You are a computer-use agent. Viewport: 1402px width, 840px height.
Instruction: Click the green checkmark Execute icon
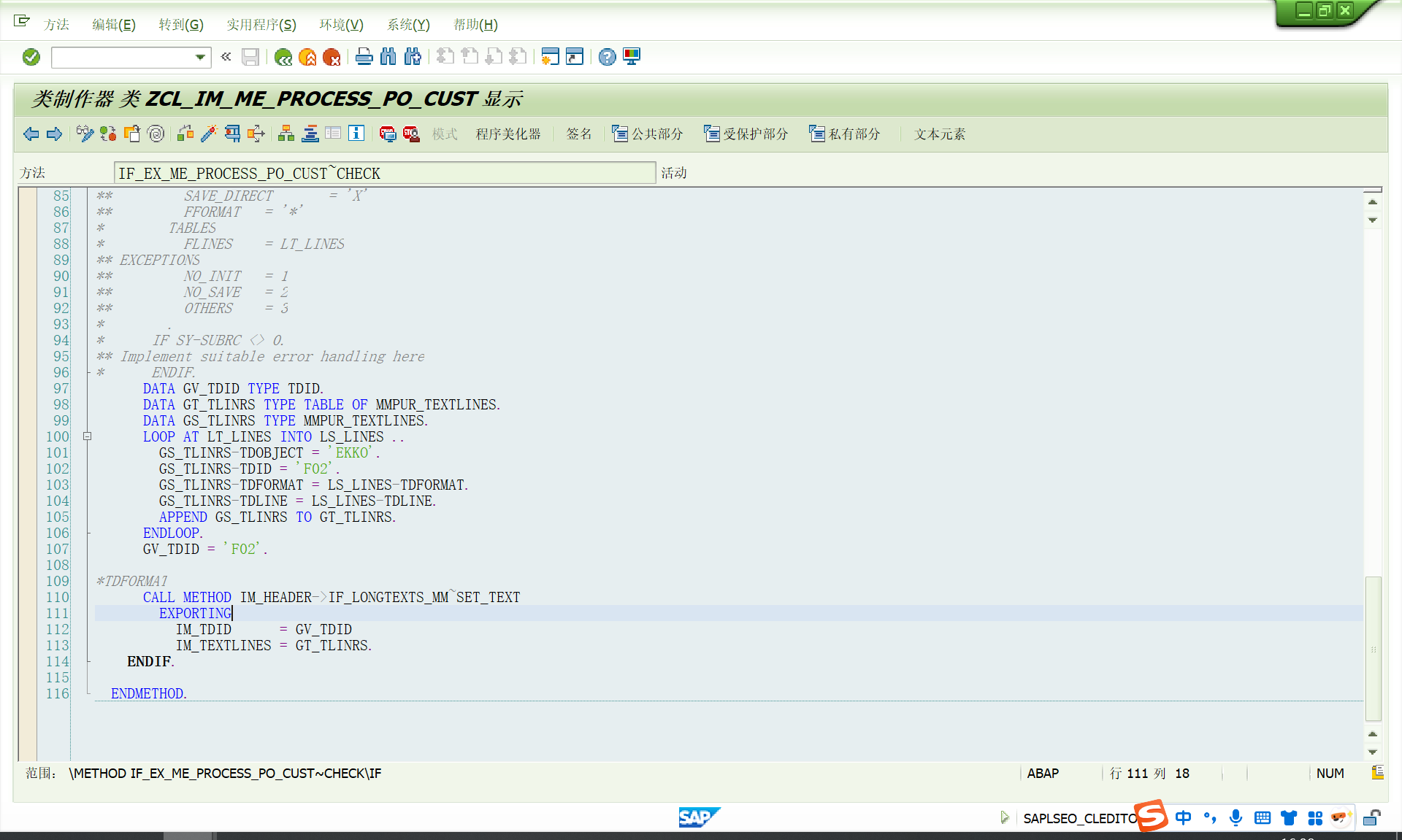[x=31, y=57]
